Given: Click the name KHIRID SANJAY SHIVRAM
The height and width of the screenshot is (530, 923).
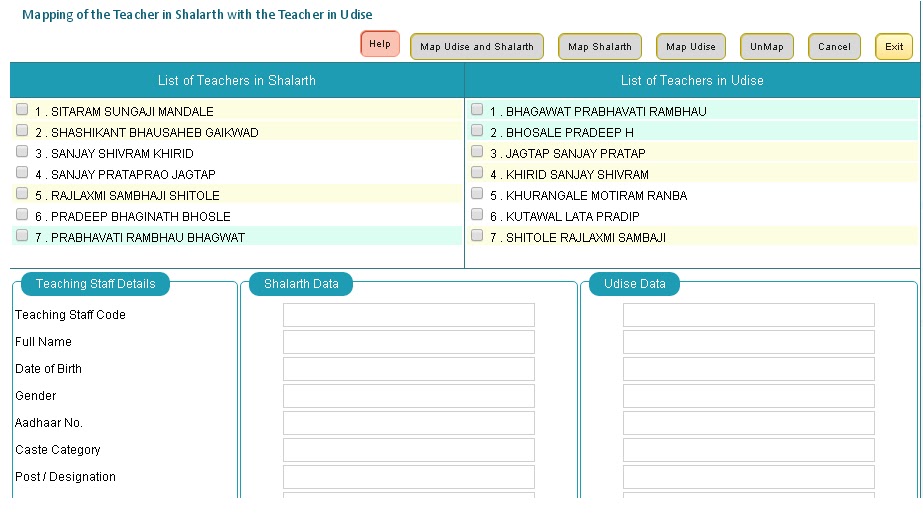Looking at the screenshot, I should [577, 175].
